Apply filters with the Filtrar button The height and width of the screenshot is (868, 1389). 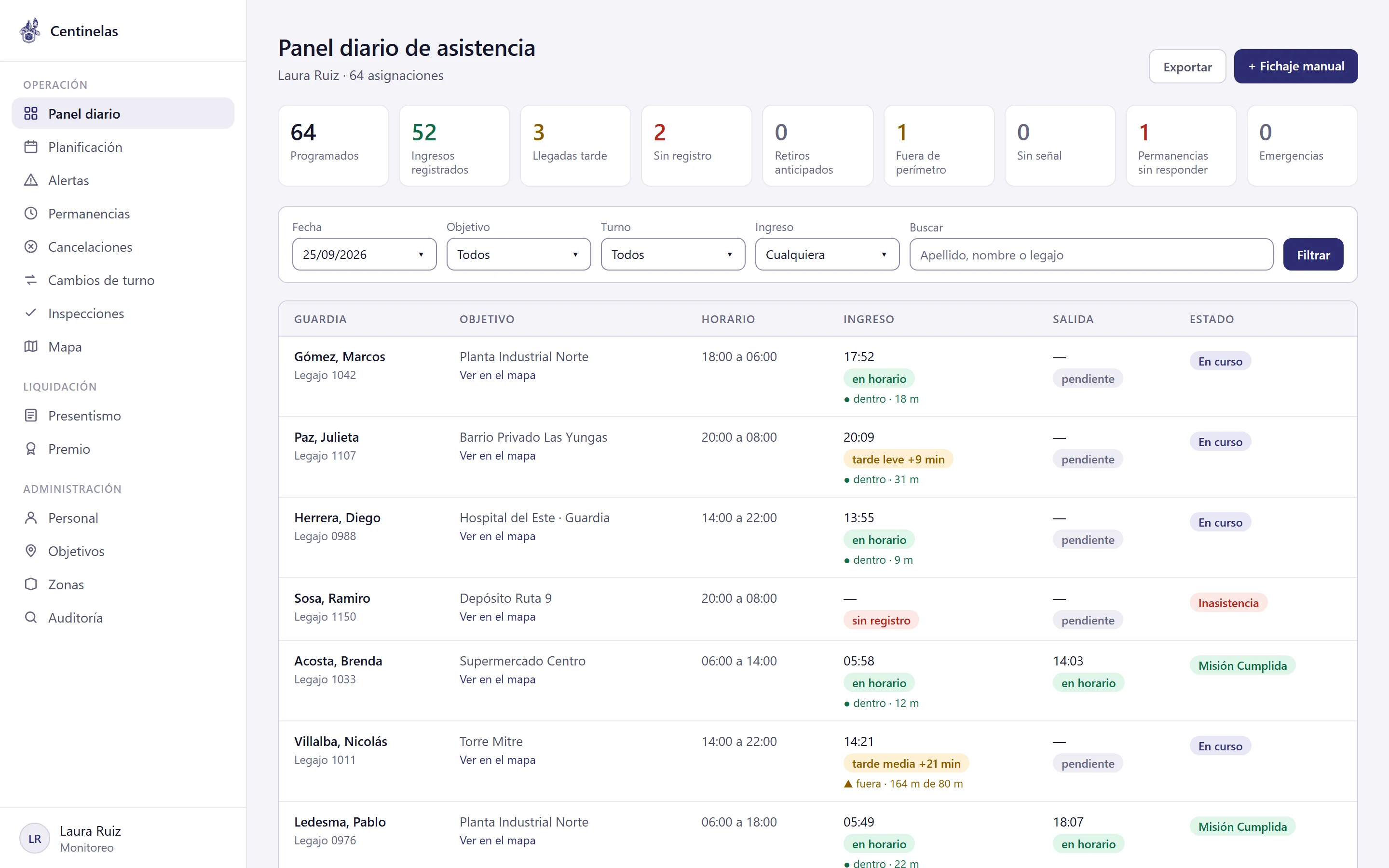[1313, 255]
